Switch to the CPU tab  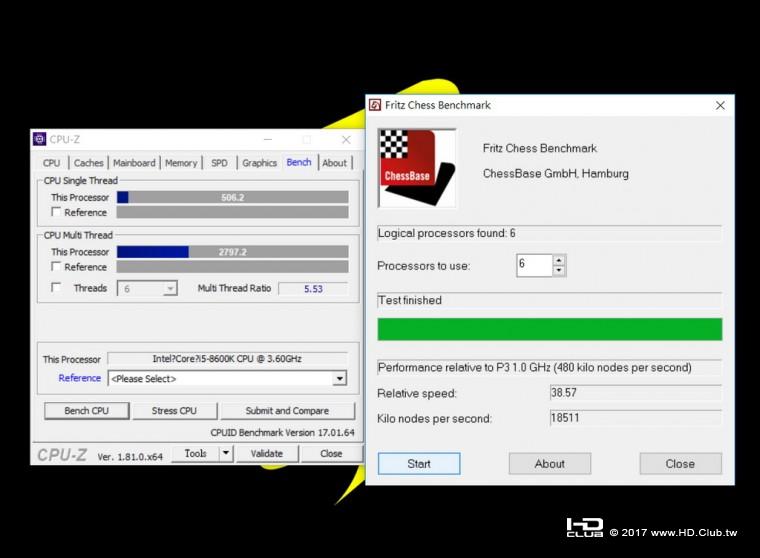click(51, 163)
